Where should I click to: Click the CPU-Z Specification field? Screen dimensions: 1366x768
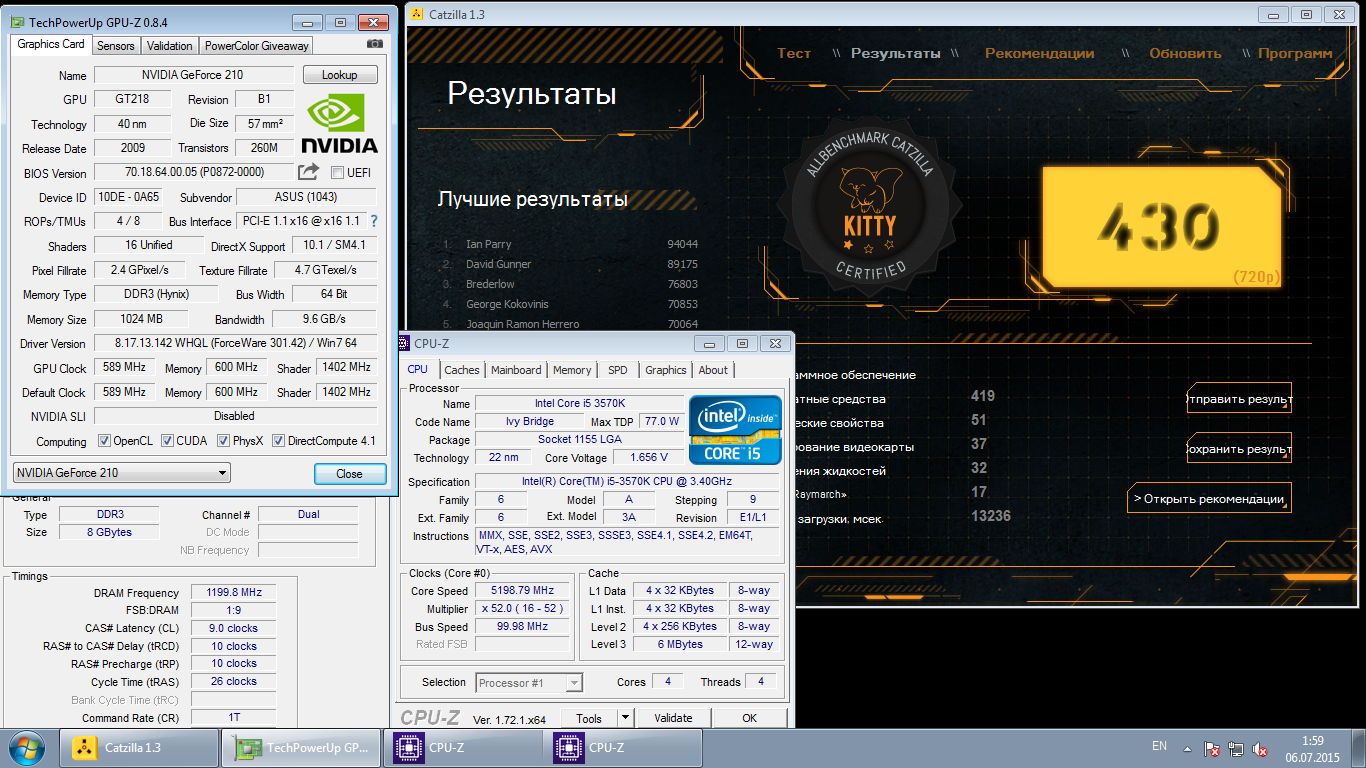[627, 482]
